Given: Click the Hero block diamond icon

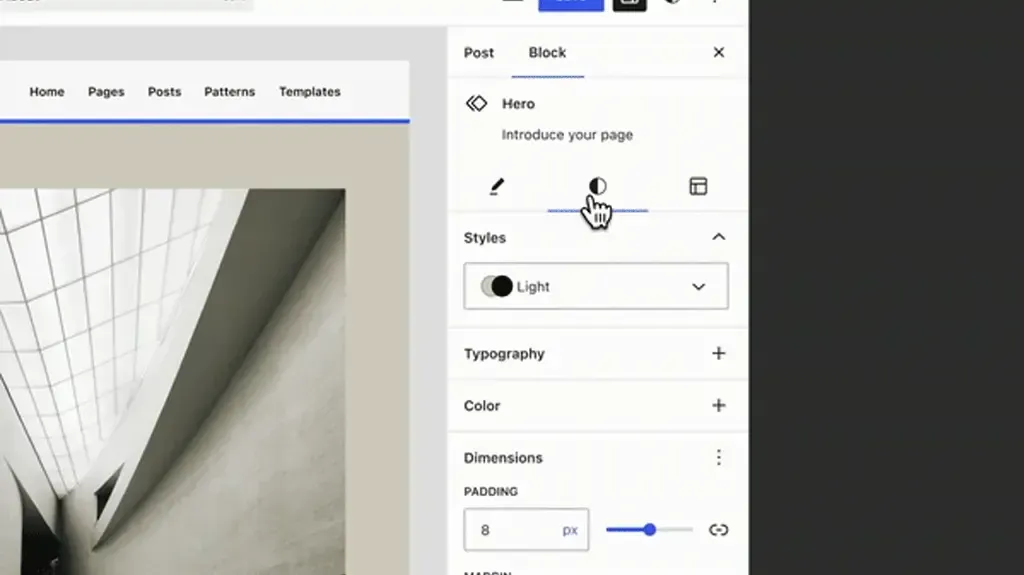Looking at the screenshot, I should [477, 103].
